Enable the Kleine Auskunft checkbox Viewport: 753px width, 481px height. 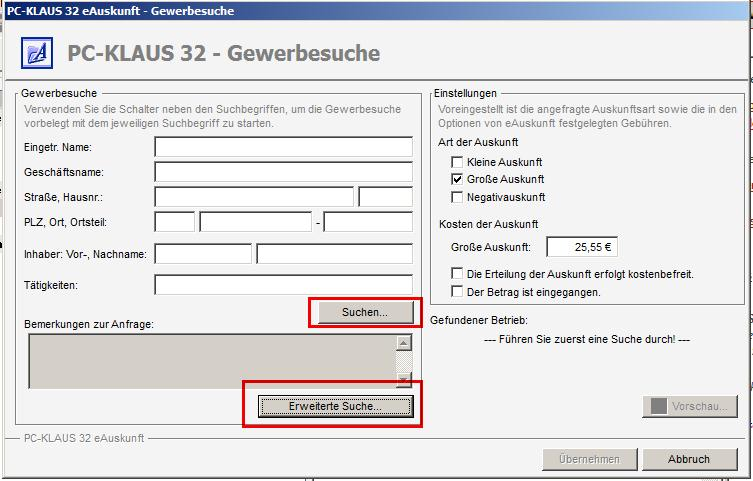(458, 162)
